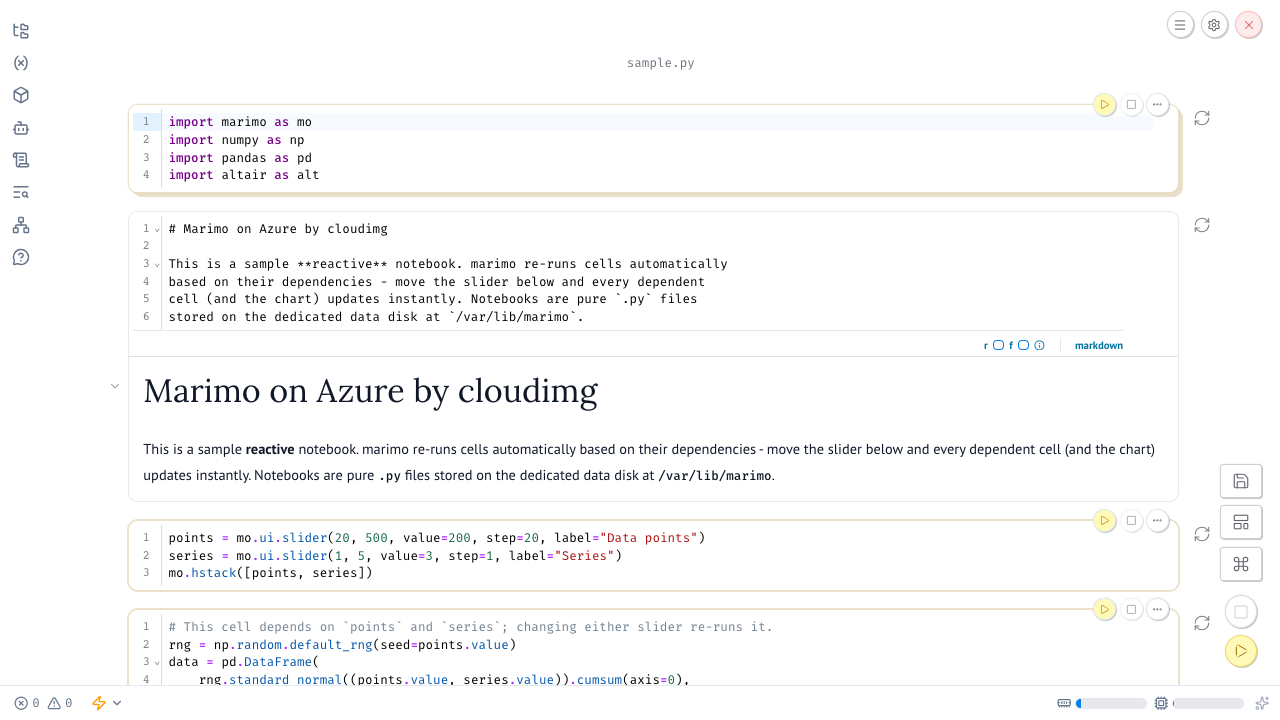Click refresh icon beside the imports cell

[1202, 118]
